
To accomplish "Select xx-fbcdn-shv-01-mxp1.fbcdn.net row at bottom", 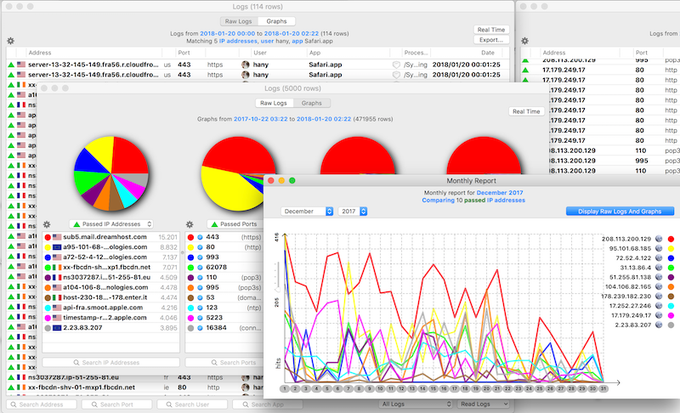I will click(x=134, y=387).
